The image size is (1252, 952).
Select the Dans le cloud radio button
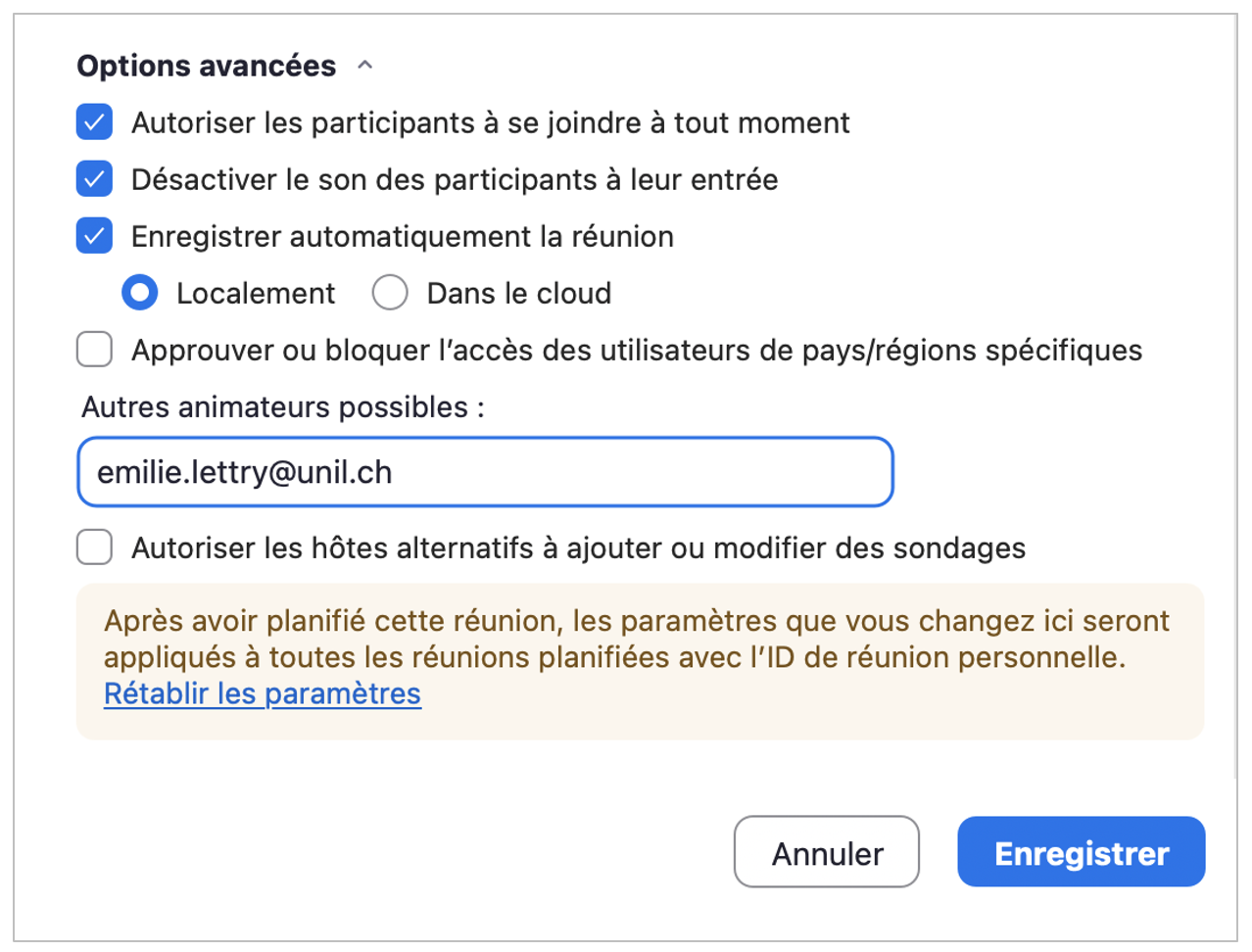pos(390,293)
